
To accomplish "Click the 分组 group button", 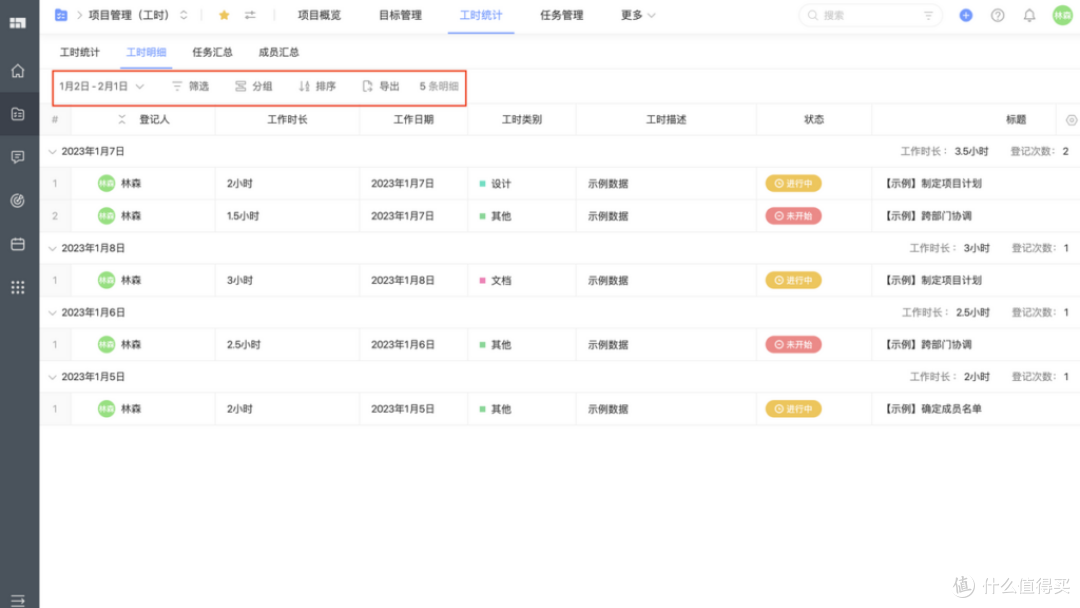I will tap(253, 86).
